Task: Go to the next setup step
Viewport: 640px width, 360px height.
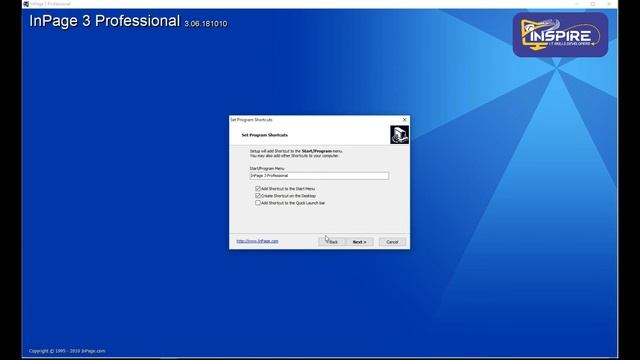Action: [359, 242]
